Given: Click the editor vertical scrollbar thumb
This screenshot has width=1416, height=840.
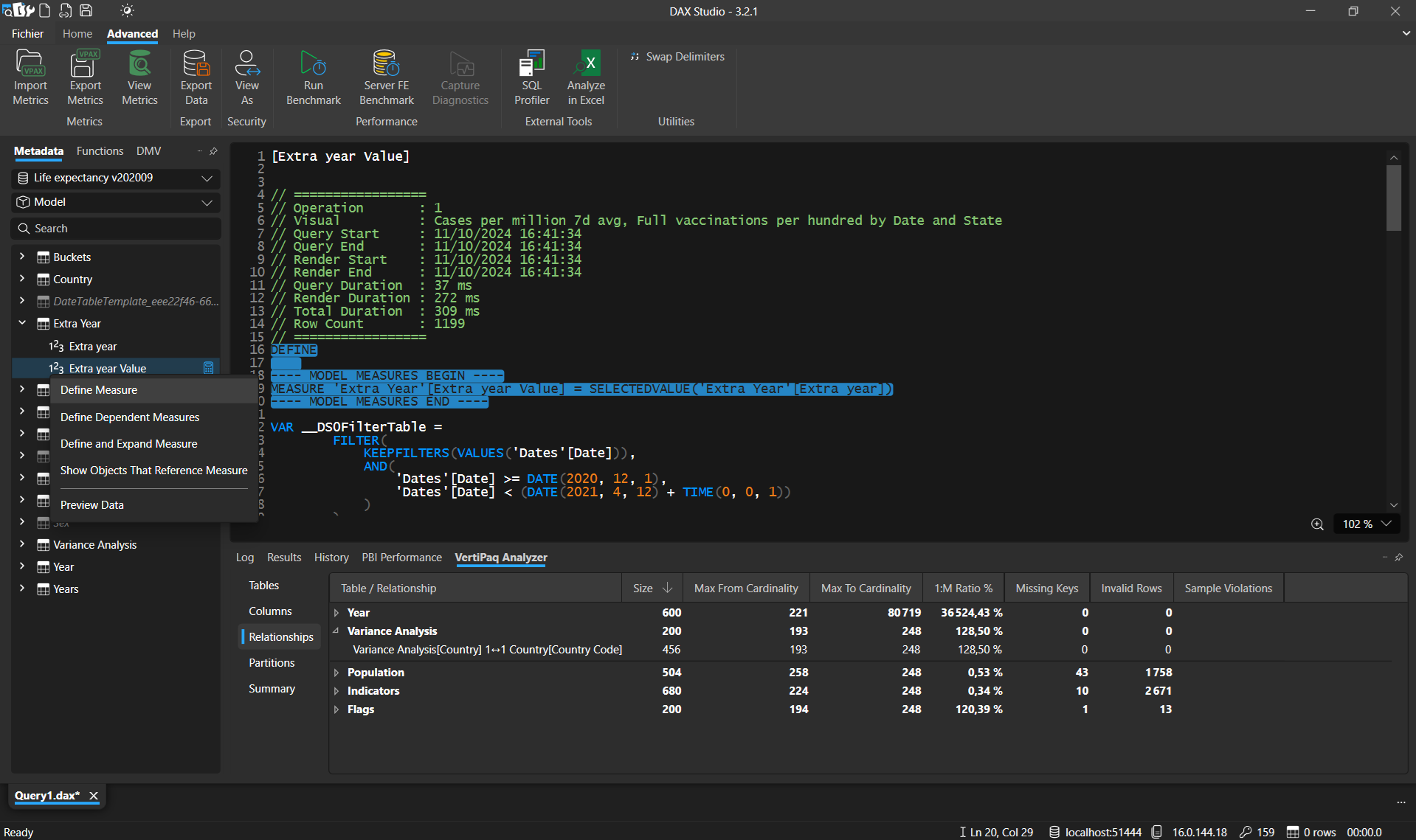Looking at the screenshot, I should point(1393,198).
